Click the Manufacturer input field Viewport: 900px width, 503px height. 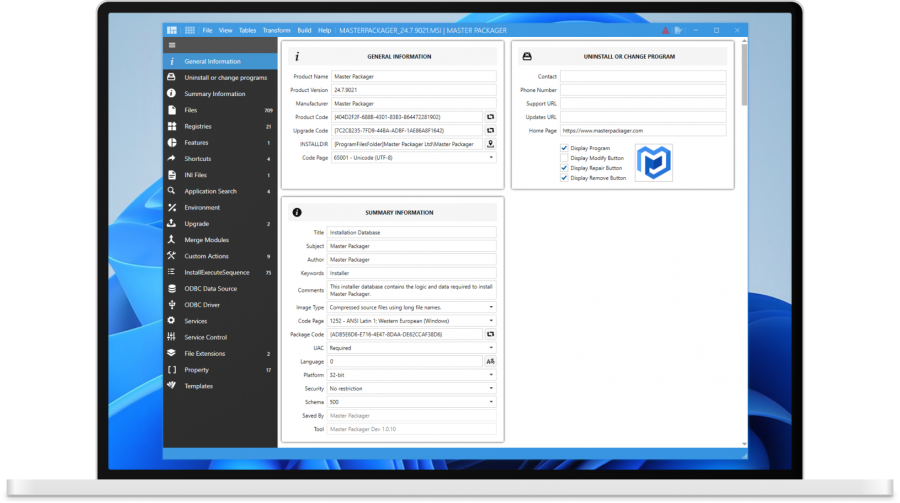[413, 104]
